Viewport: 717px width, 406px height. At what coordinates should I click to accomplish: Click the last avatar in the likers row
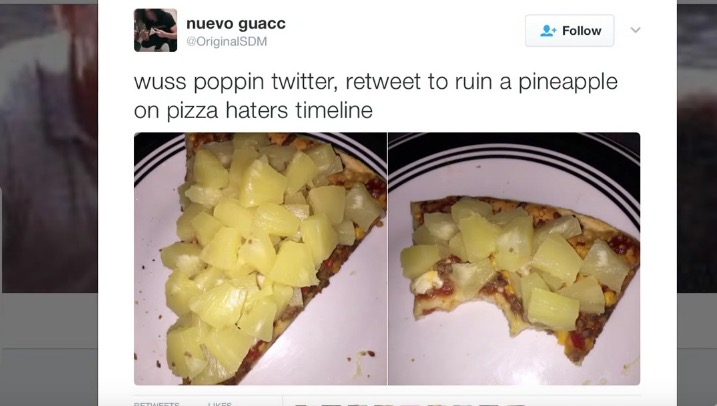click(x=515, y=405)
